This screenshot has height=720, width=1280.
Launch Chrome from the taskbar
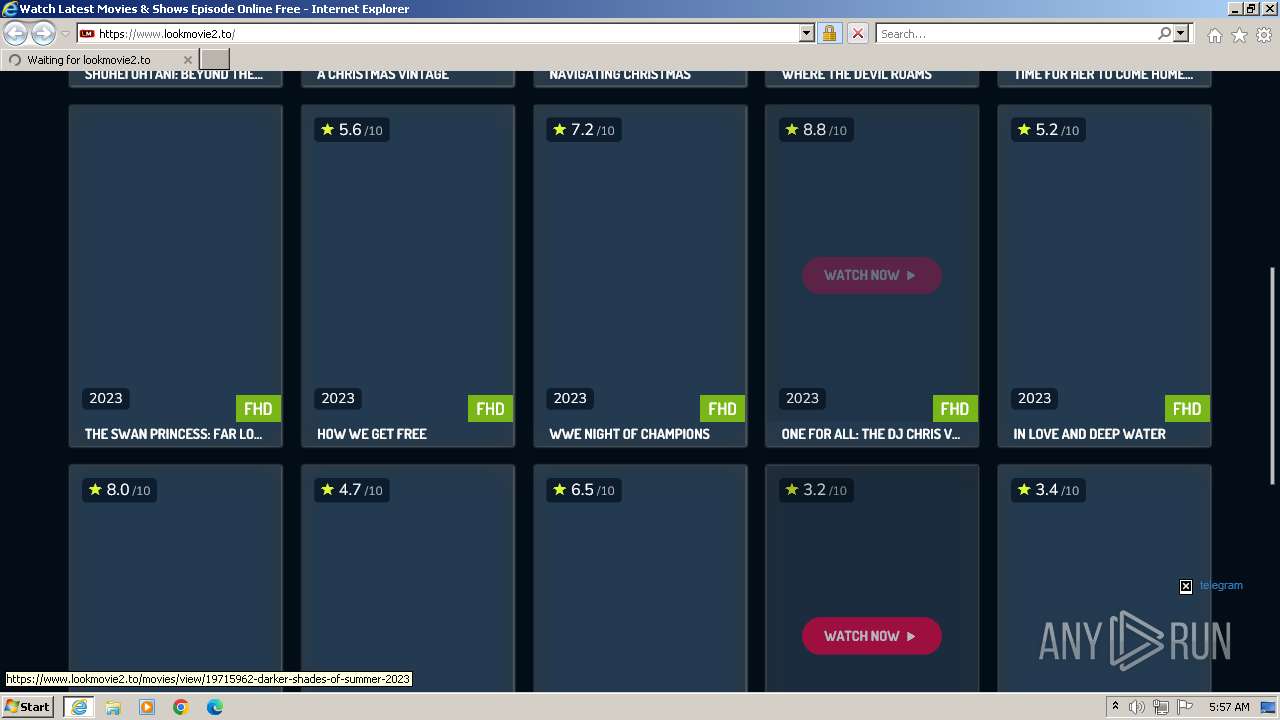click(181, 707)
